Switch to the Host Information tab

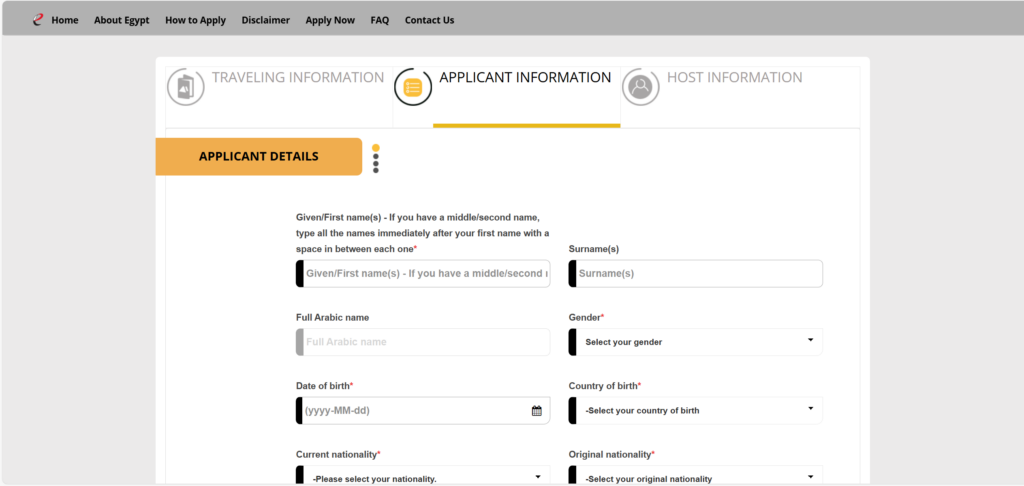coord(734,78)
